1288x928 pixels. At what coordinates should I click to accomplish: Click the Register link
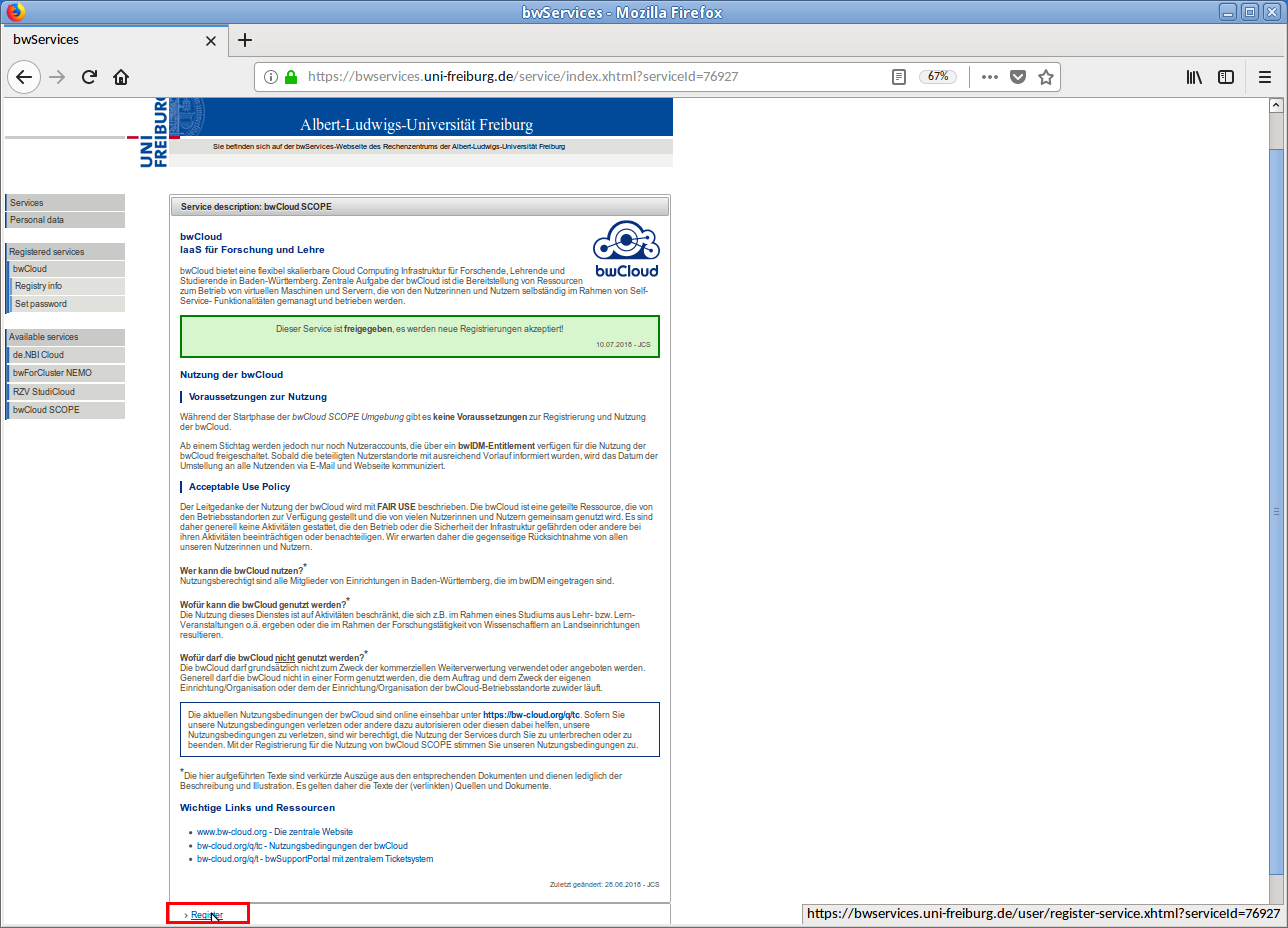pos(207,915)
